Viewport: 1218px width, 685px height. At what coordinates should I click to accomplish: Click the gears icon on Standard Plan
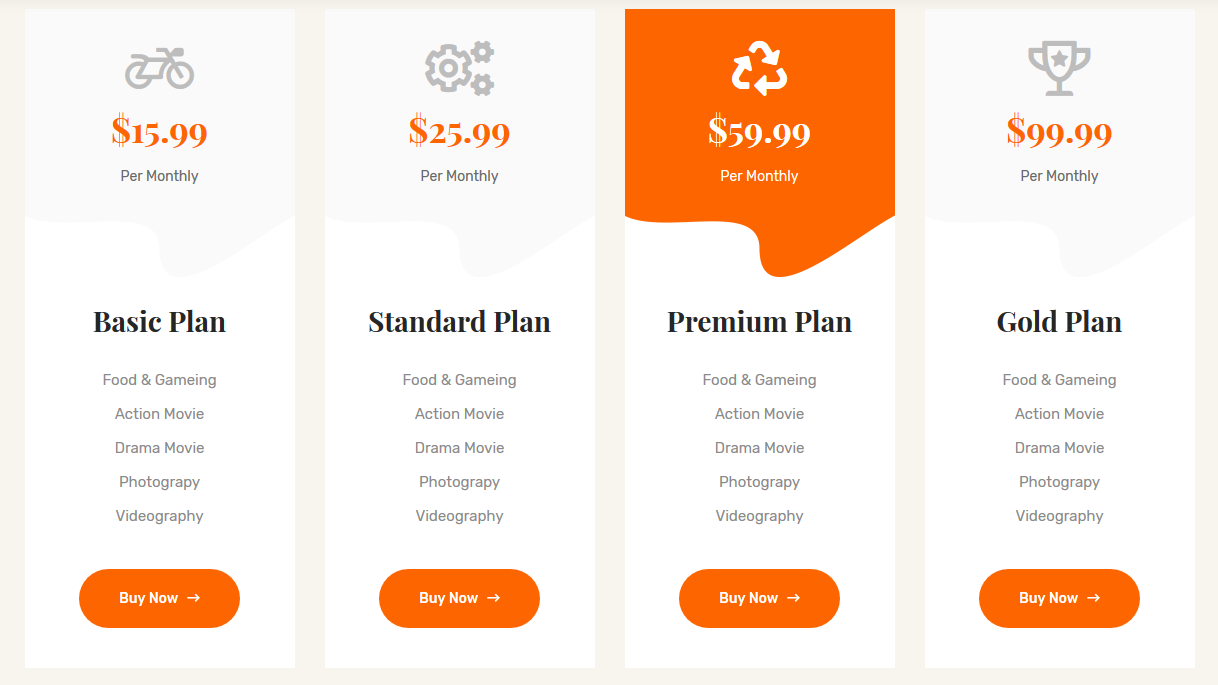[460, 68]
